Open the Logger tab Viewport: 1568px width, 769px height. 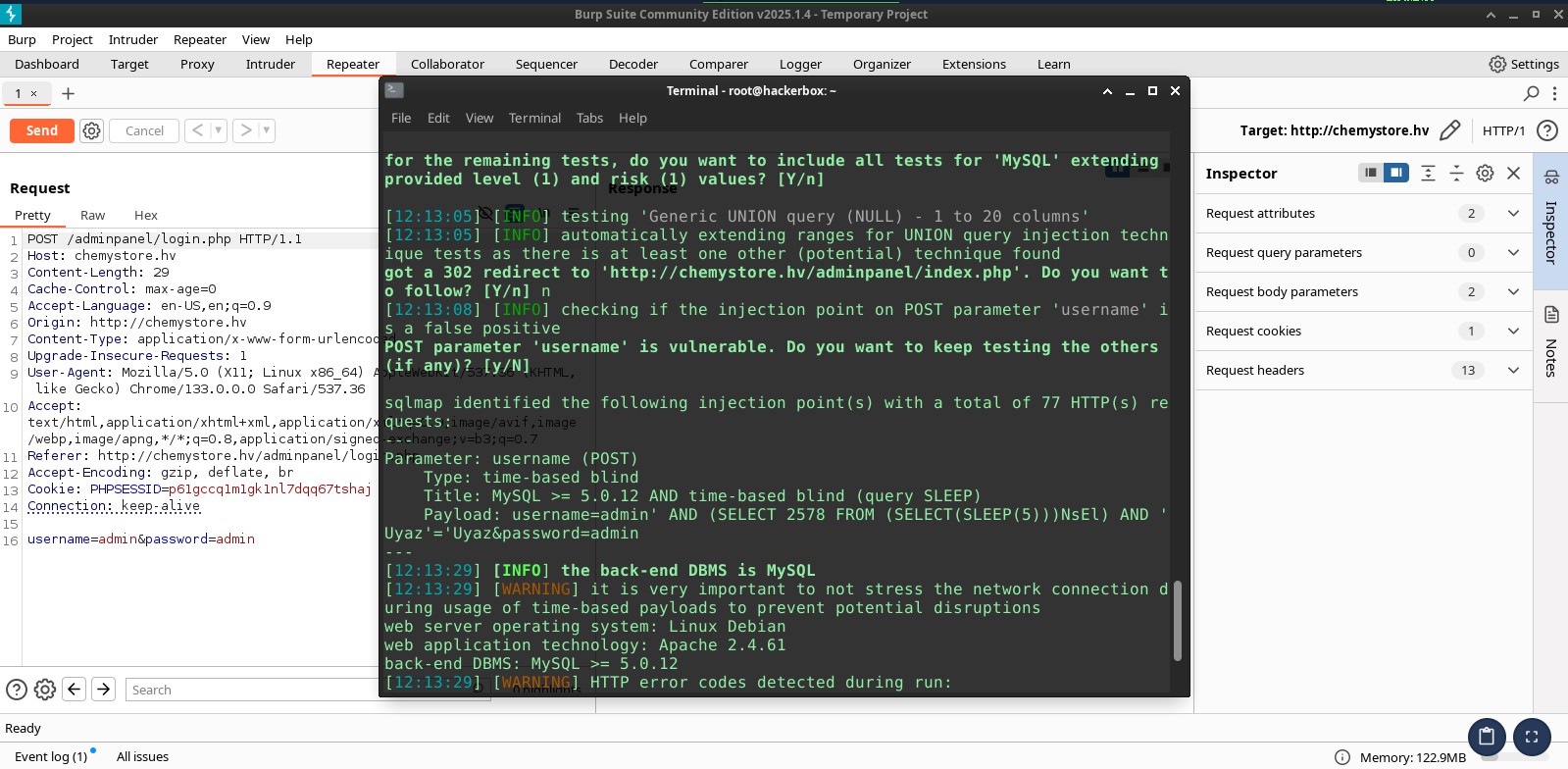(800, 64)
